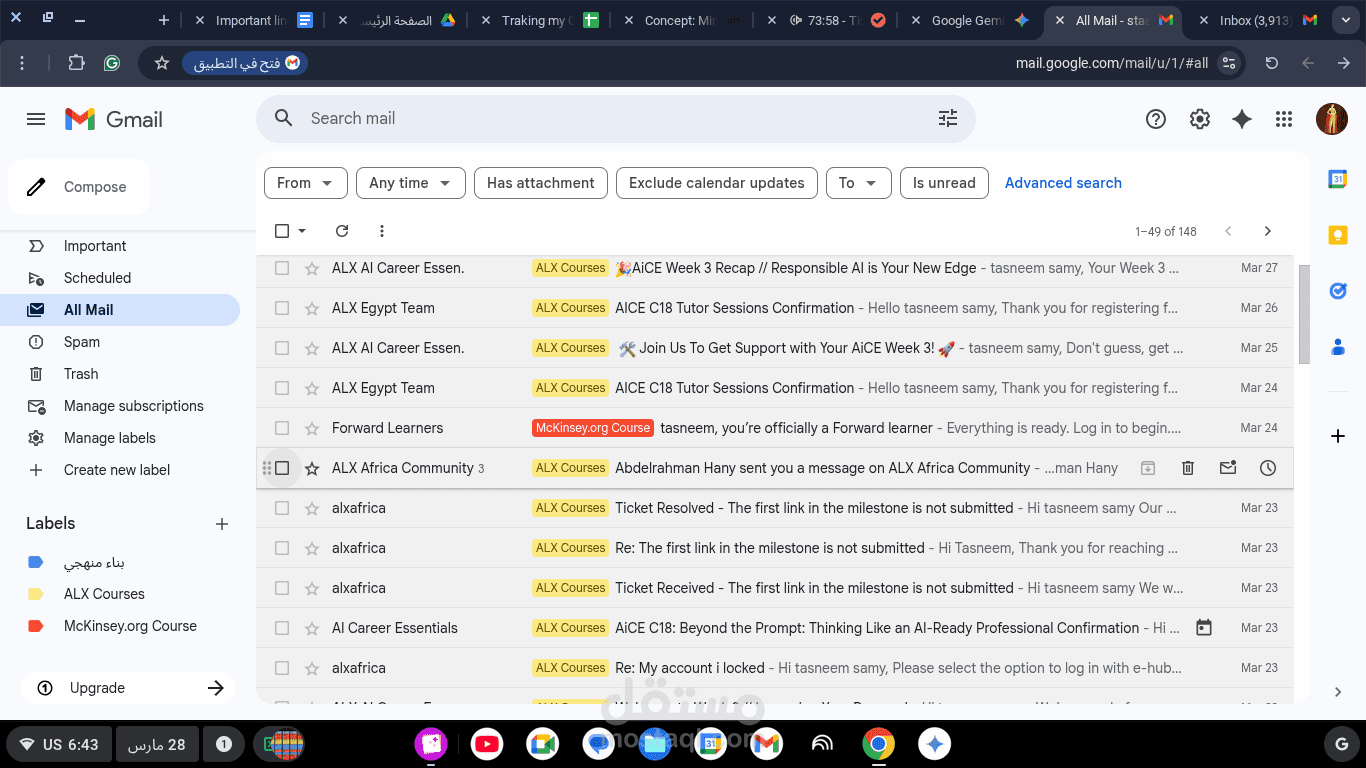
Task: Compose a new email
Action: (x=79, y=187)
